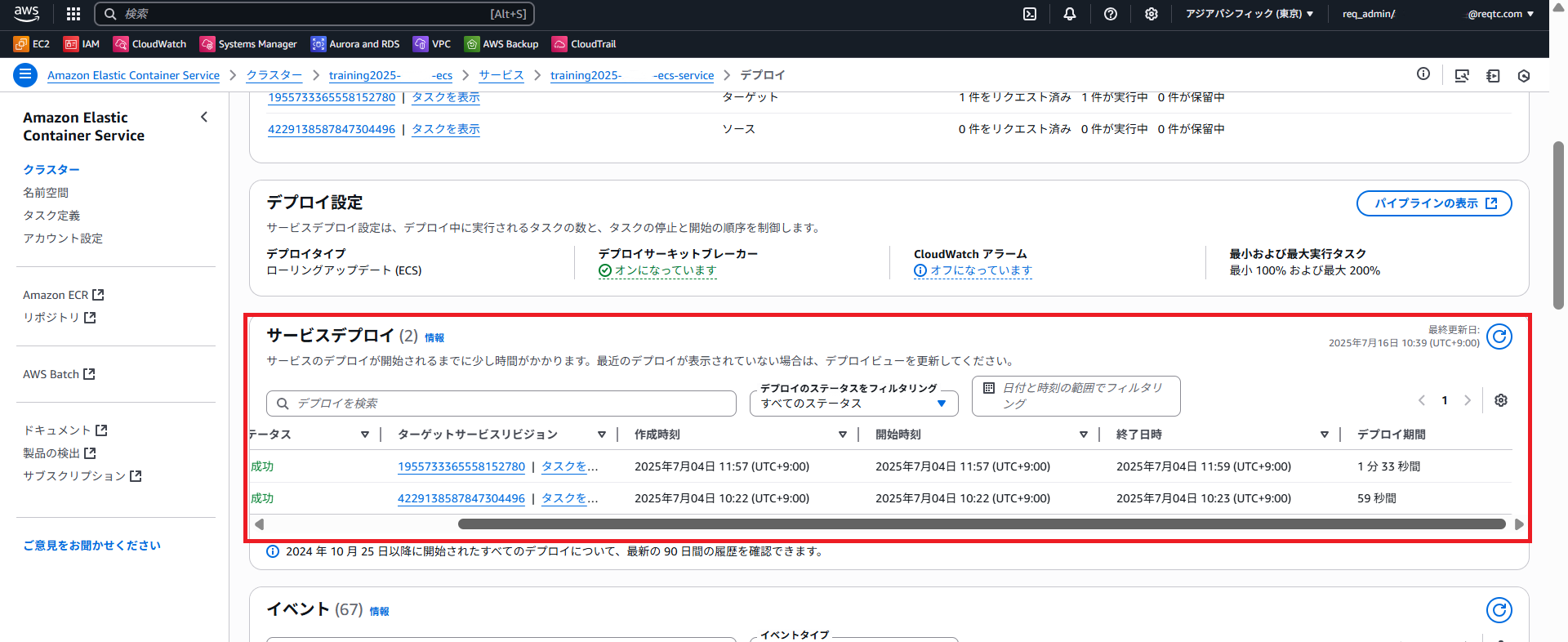Open AWS Backup shortcut

(x=501, y=44)
